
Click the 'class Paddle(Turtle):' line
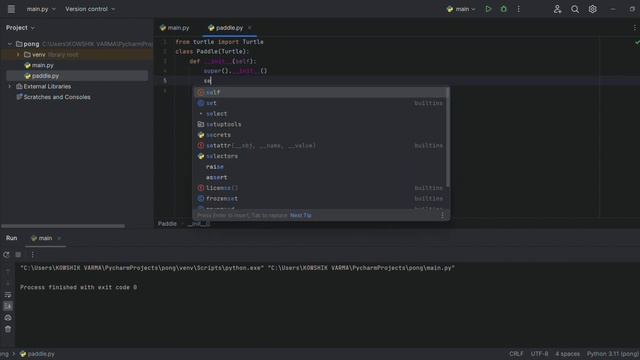point(212,51)
